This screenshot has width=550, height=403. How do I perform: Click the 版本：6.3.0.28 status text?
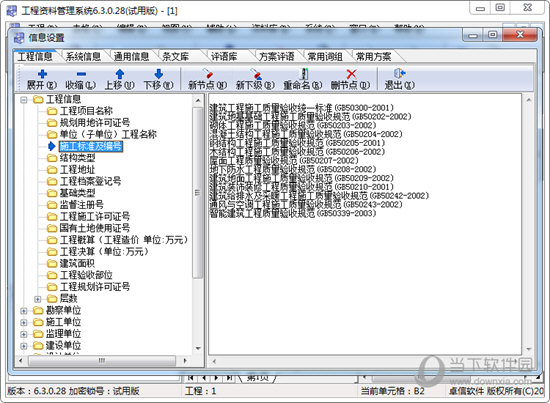coord(37,391)
